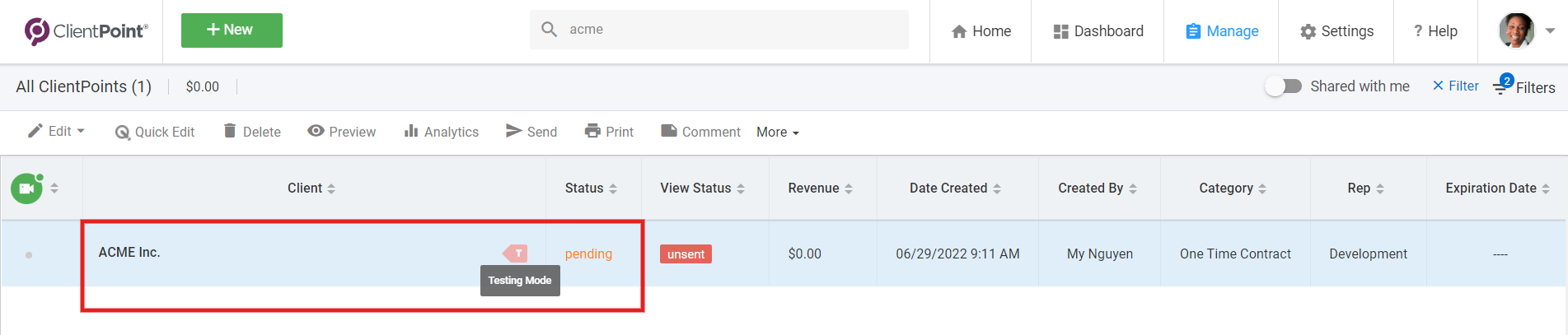Expand the profile dropdown arrow
Screen dimensions: 1568x335
click(x=1550, y=31)
